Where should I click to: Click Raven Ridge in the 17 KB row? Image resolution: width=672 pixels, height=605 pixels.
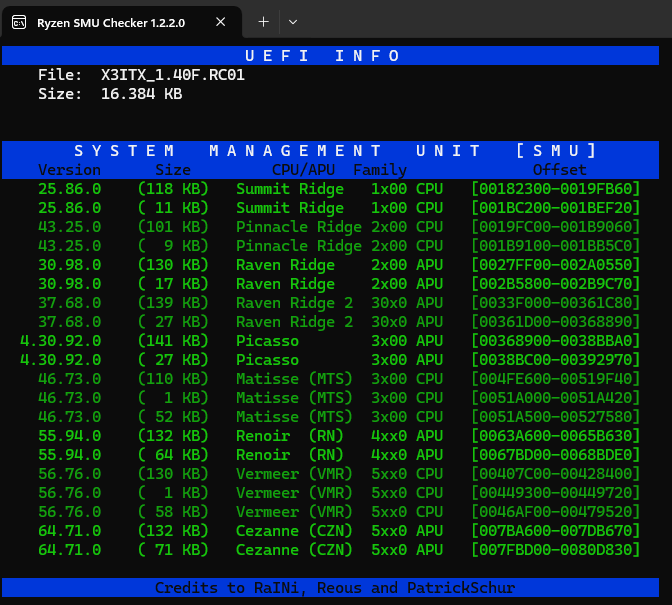(285, 284)
